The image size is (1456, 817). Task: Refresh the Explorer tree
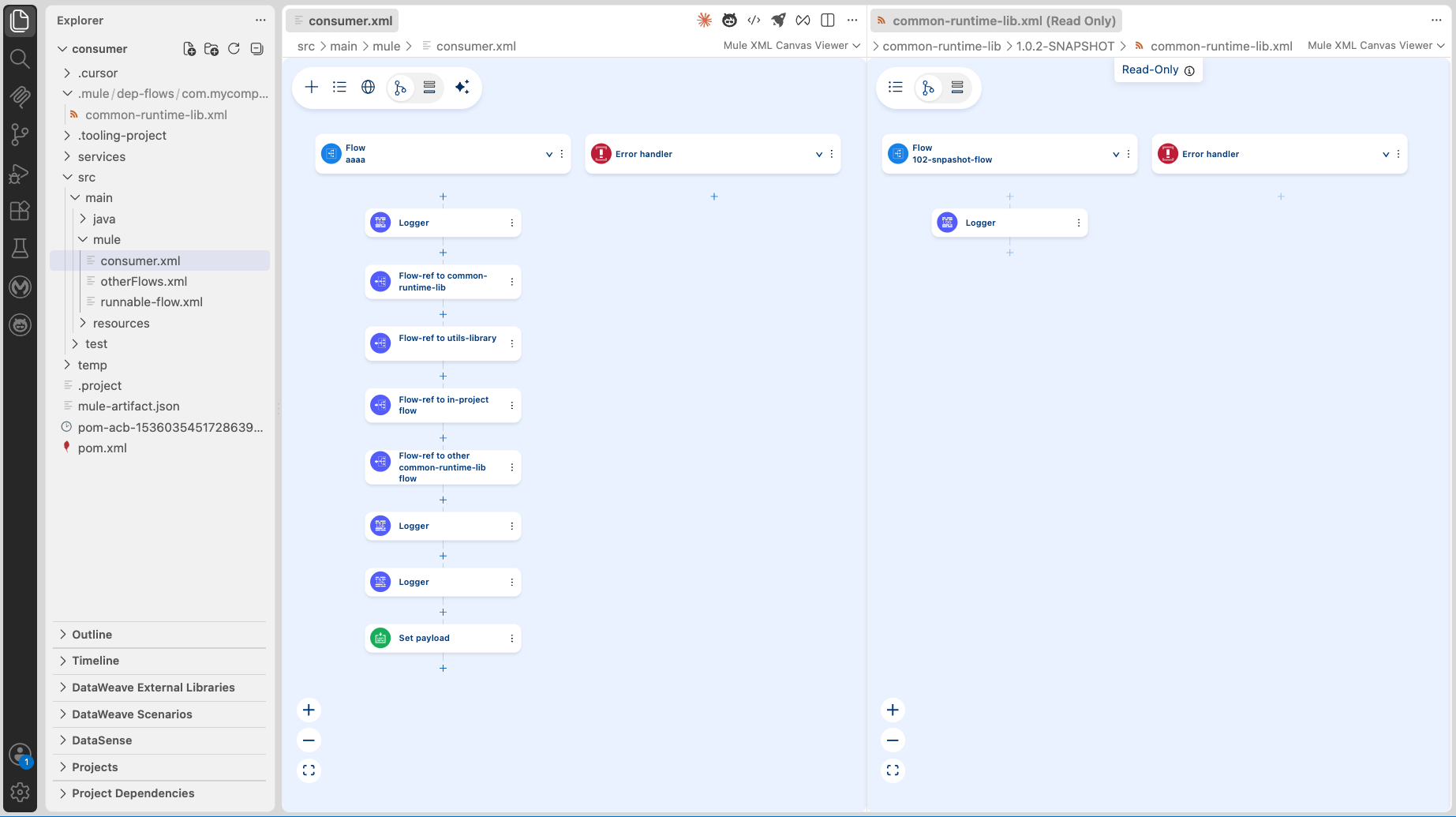[x=234, y=49]
